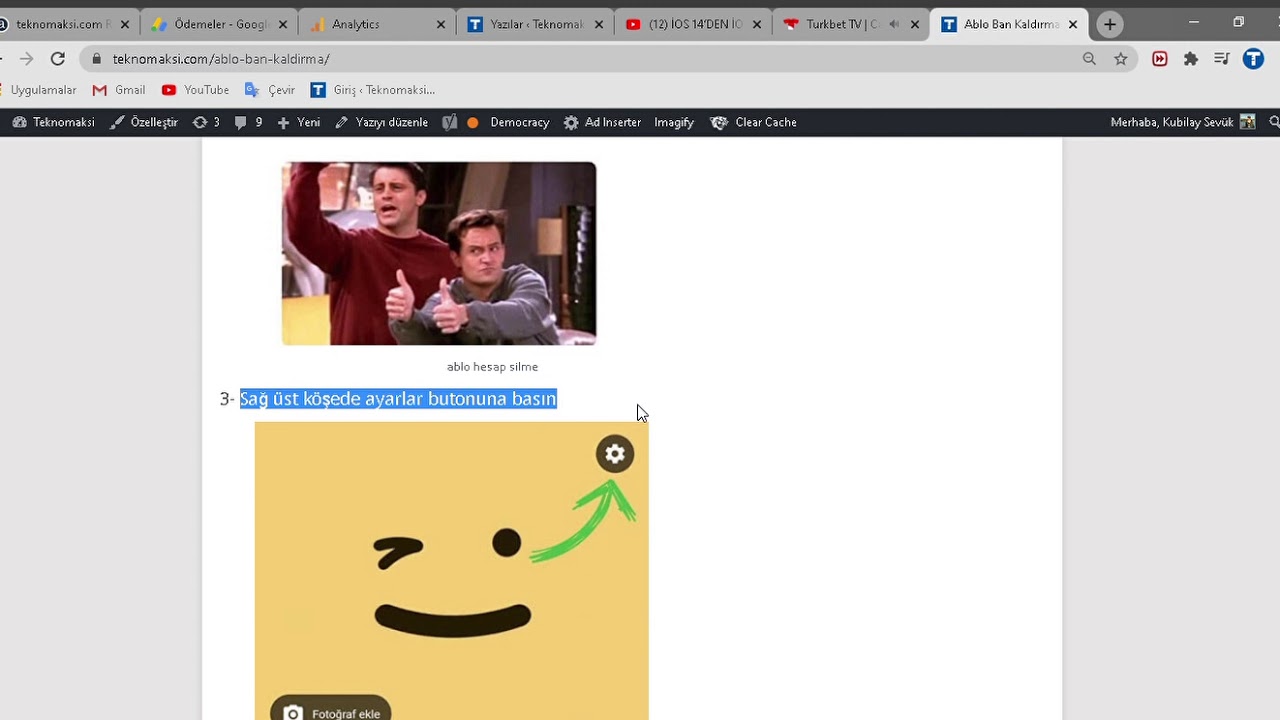Click the thumbs-up Friends image

pos(439,253)
